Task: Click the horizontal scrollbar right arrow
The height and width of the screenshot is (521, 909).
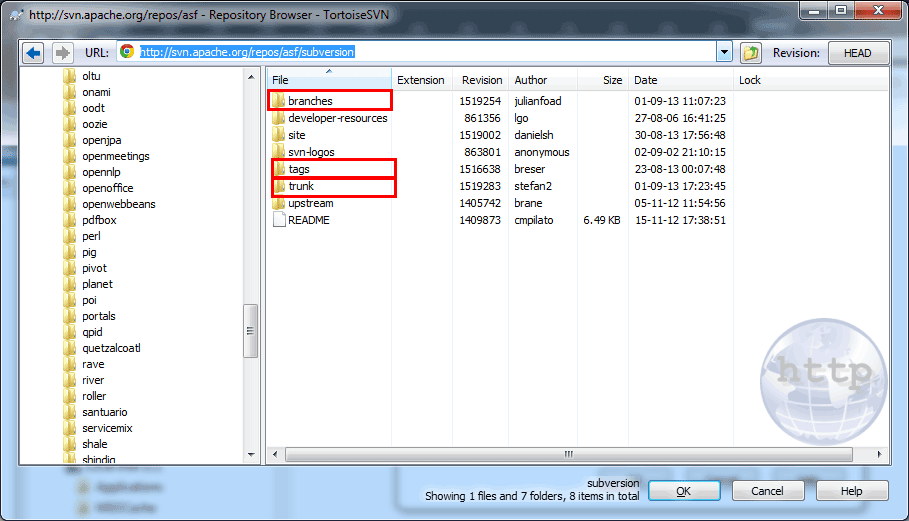Action: pos(879,454)
